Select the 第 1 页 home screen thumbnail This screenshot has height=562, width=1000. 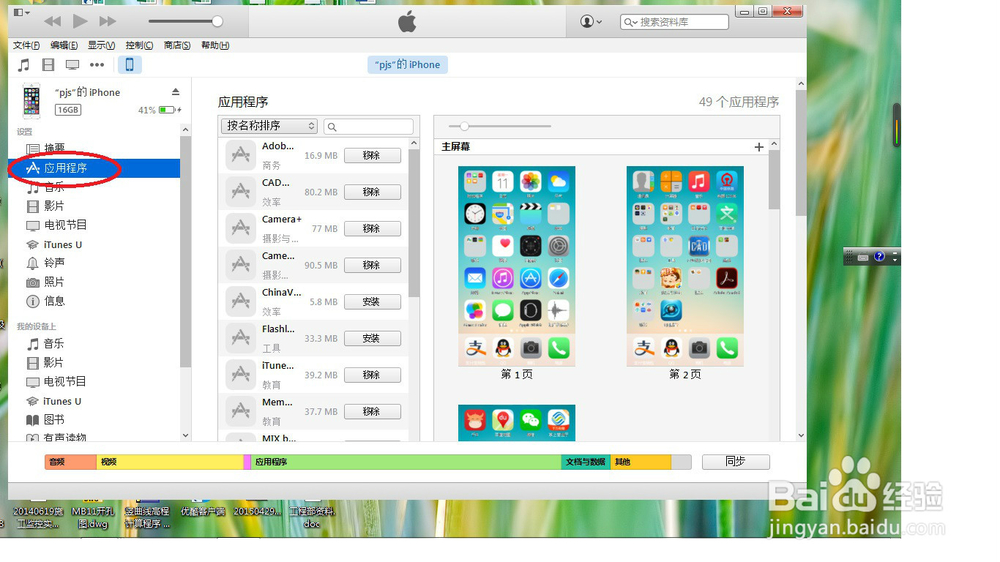(517, 266)
